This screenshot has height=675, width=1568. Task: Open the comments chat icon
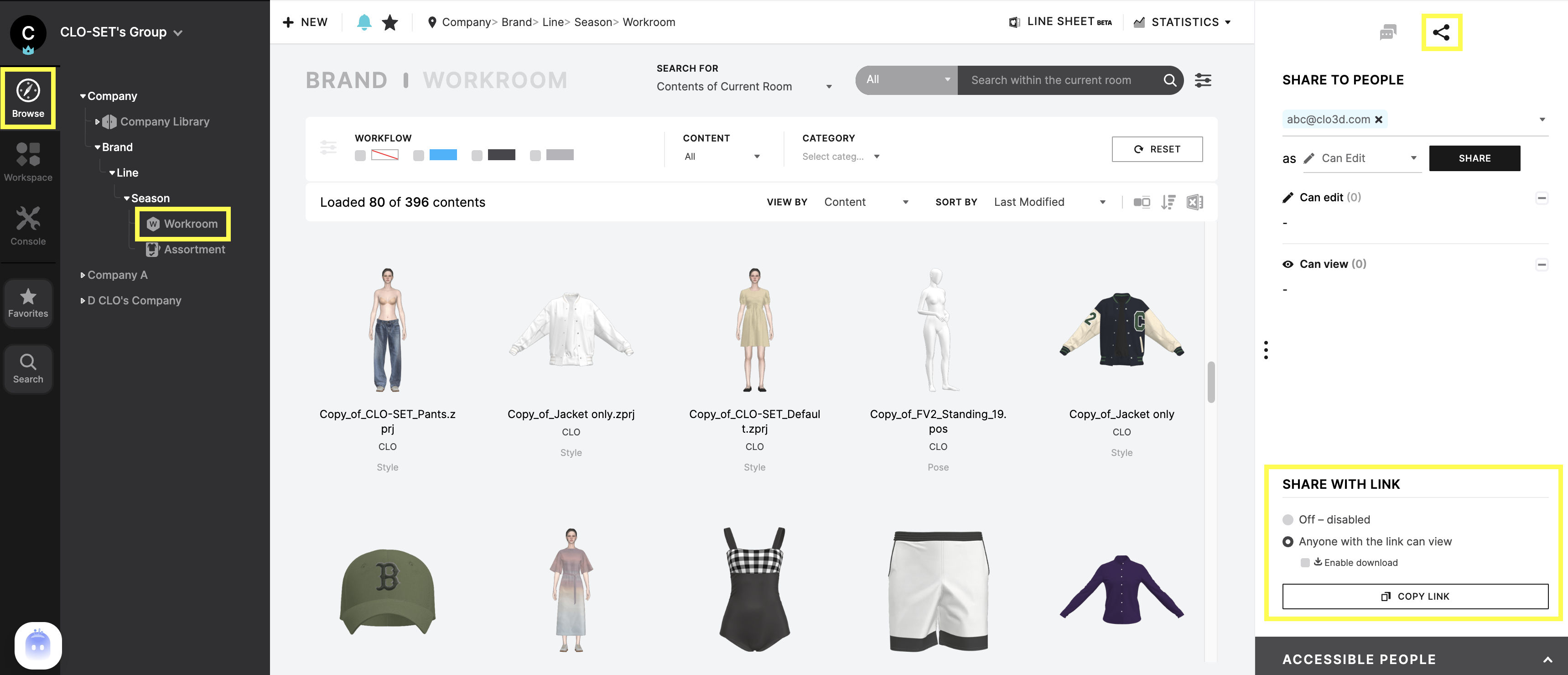coord(1387,32)
